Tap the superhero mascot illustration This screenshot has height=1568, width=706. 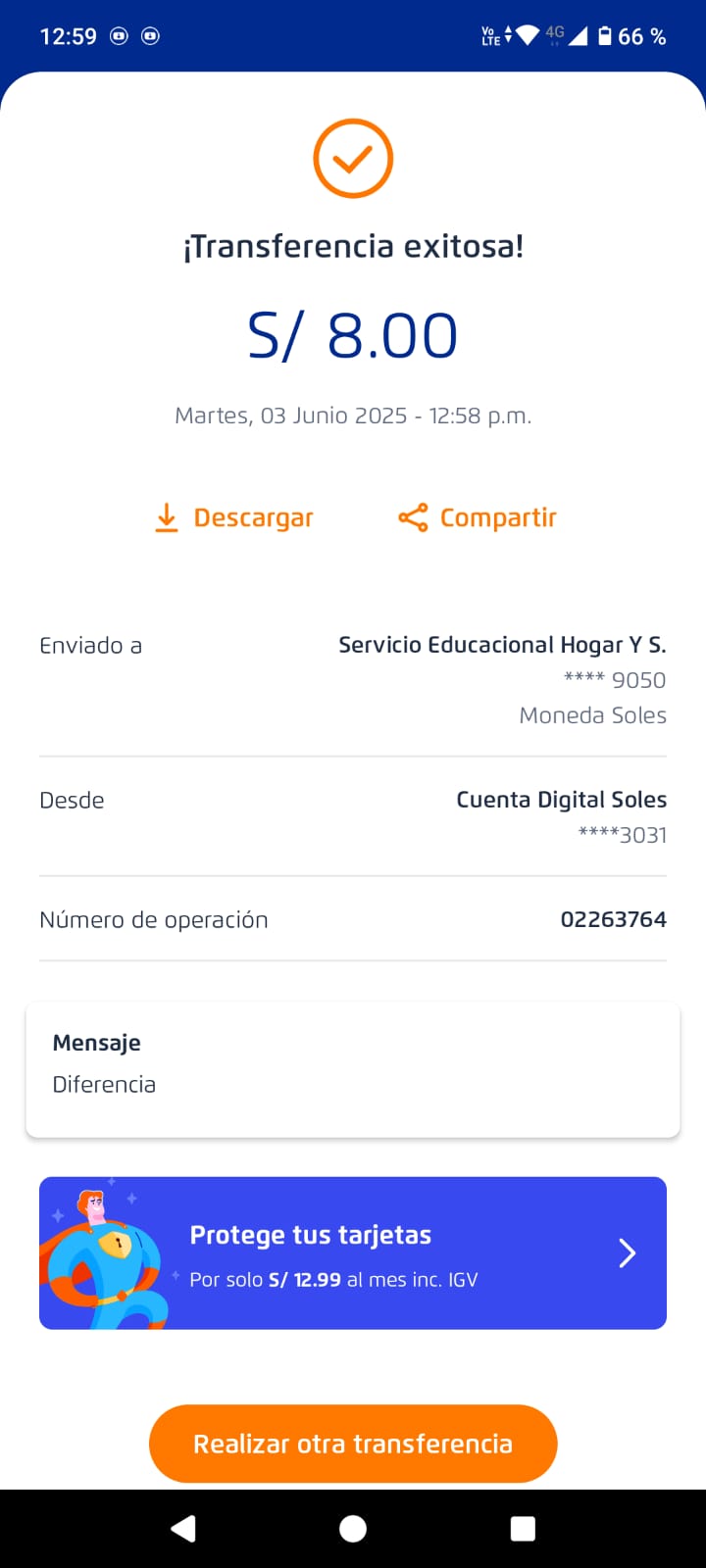click(104, 1258)
